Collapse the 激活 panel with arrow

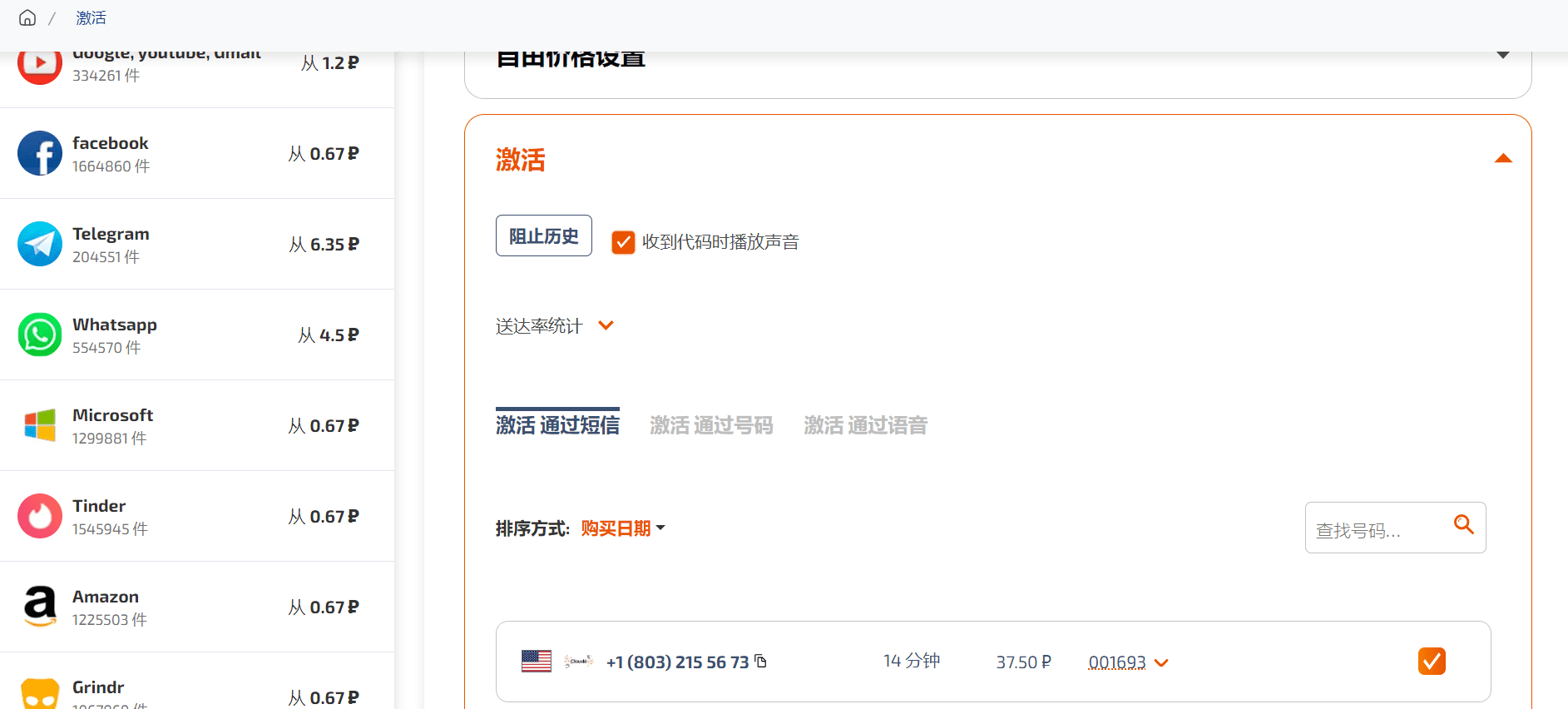1502,158
